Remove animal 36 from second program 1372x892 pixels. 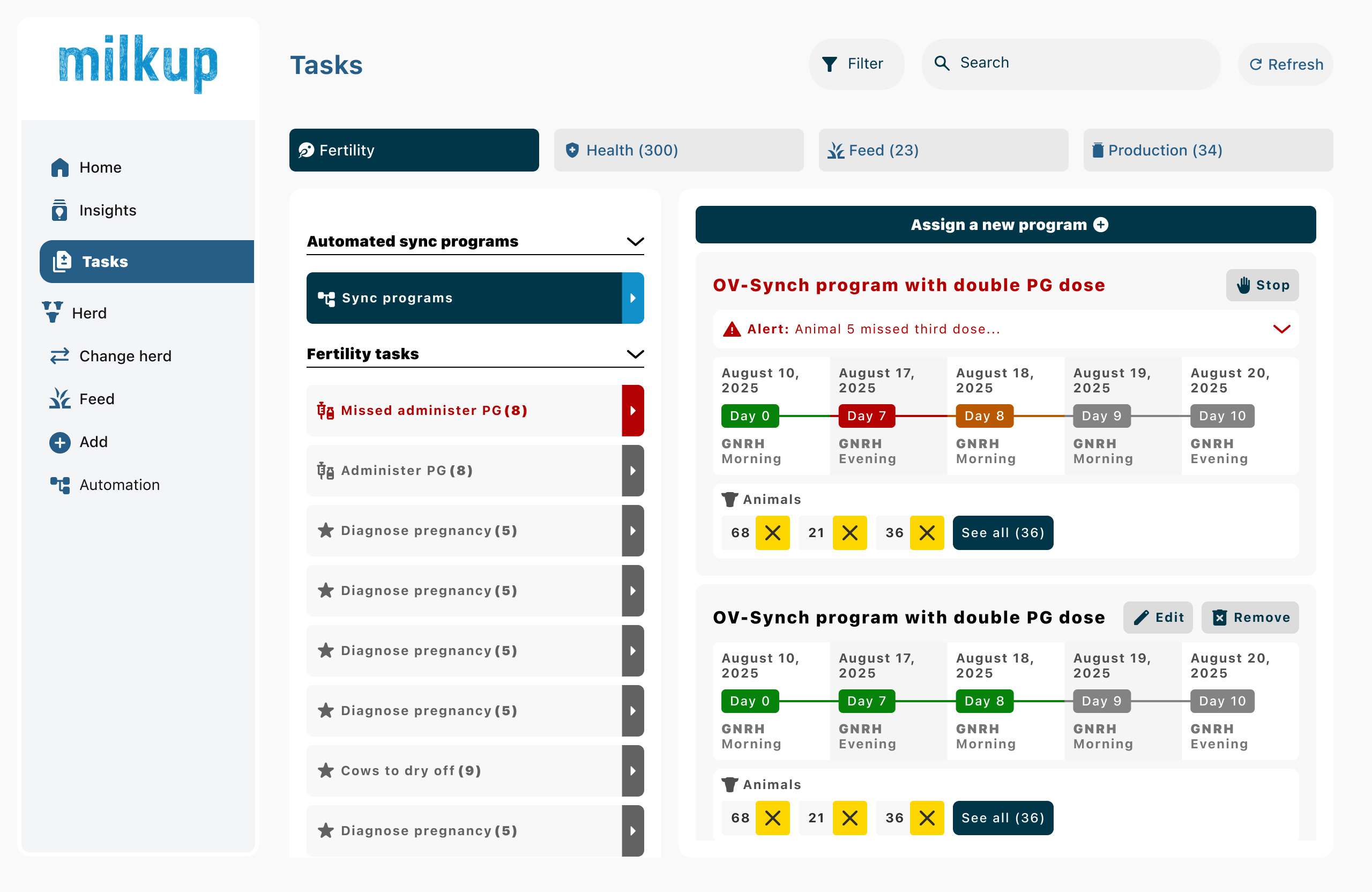click(x=927, y=817)
